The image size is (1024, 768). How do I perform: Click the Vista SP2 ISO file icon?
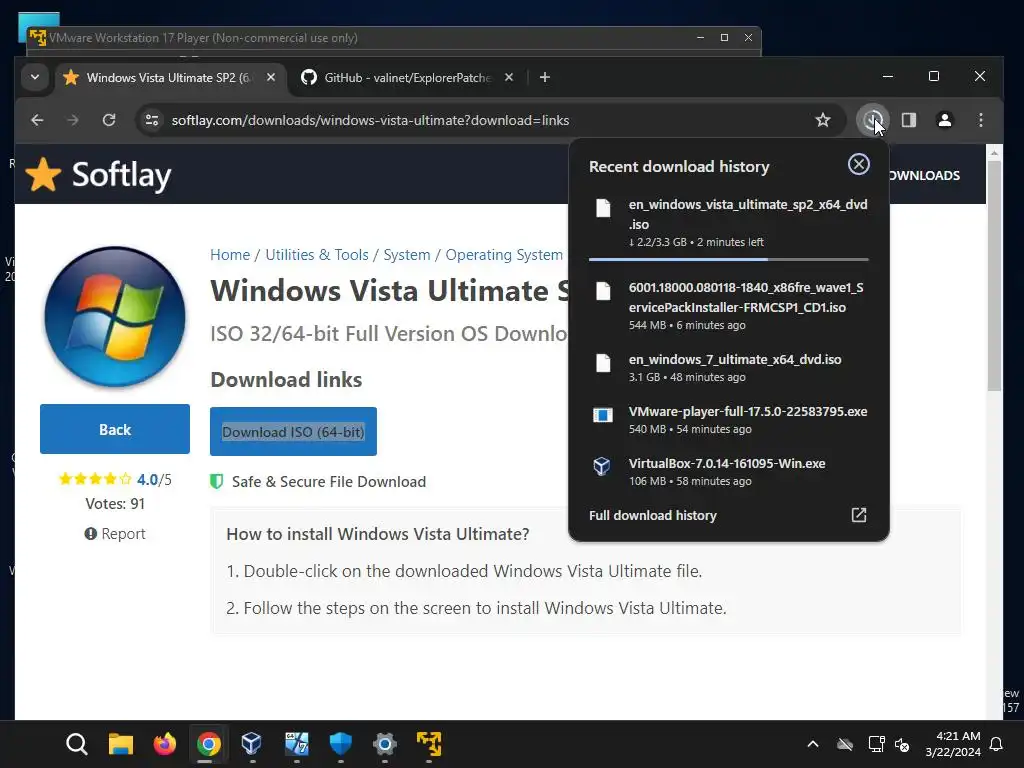click(603, 208)
